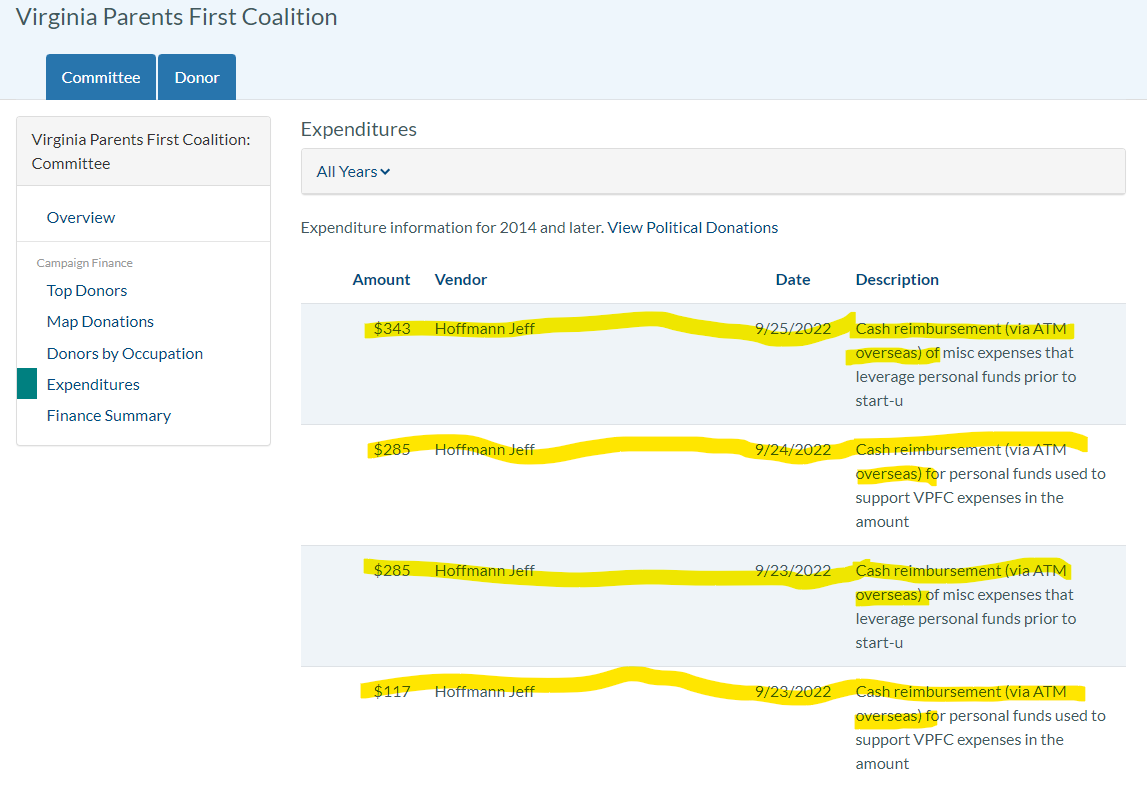Switch to the Donor tab
This screenshot has height=792, width=1147.
(x=197, y=77)
